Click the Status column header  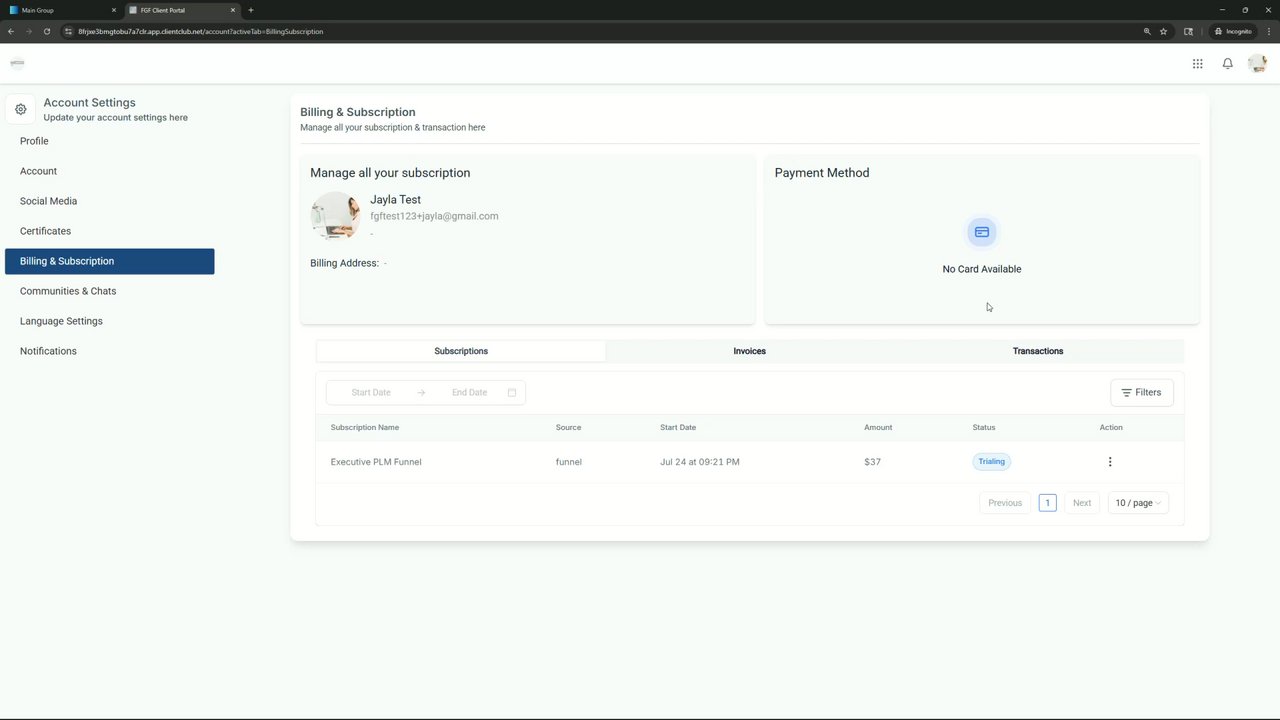[x=984, y=427]
